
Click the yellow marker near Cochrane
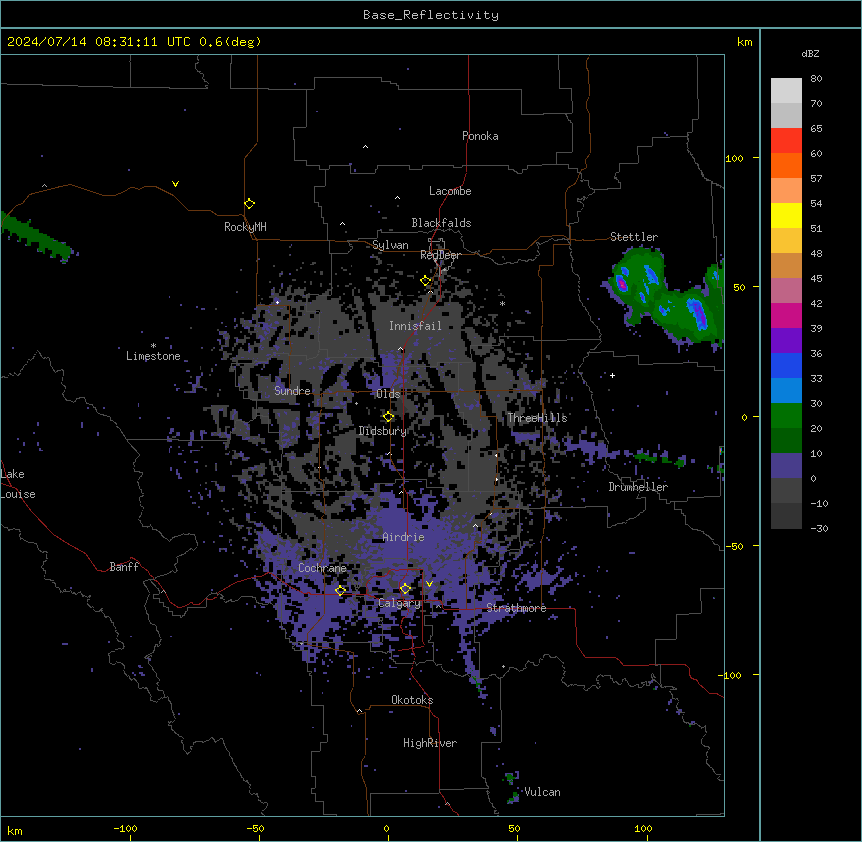[340, 590]
